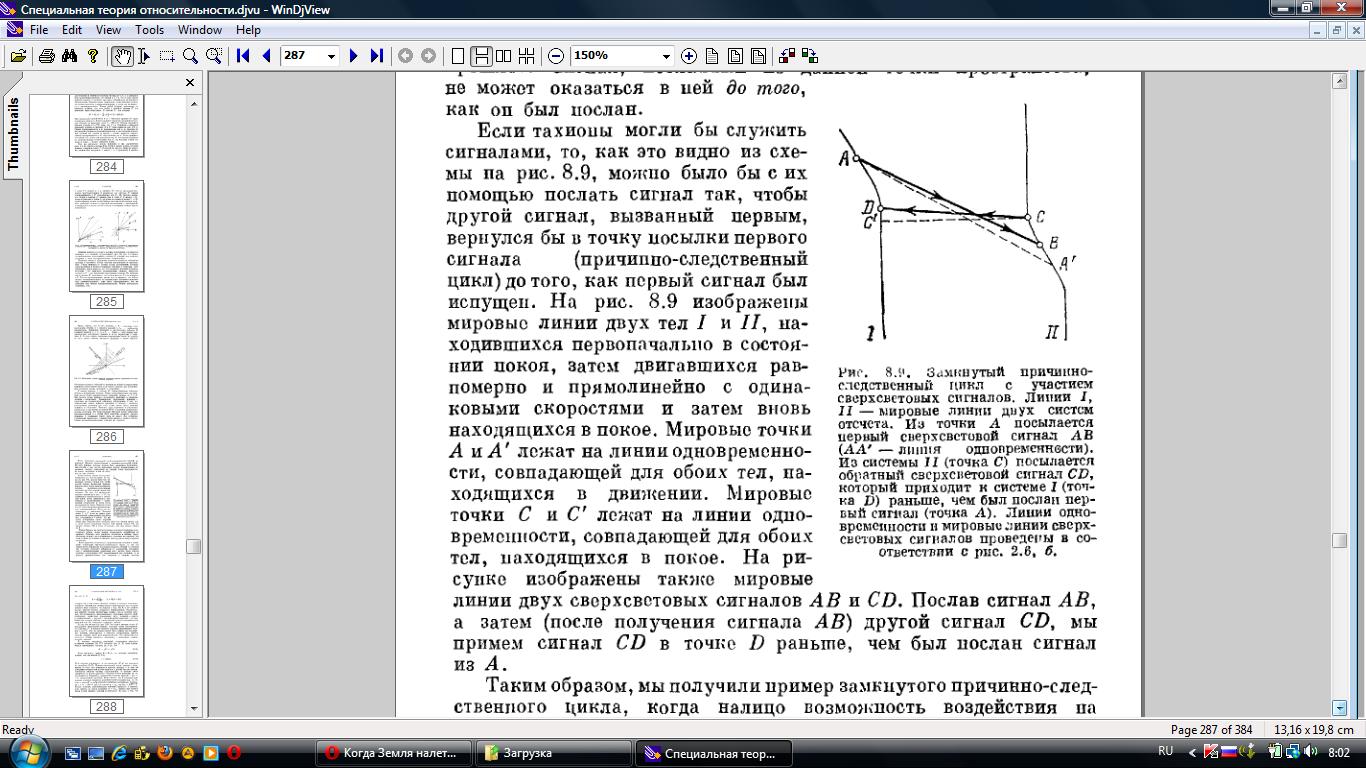
Task: Go to the next page arrow
Action: click(353, 56)
